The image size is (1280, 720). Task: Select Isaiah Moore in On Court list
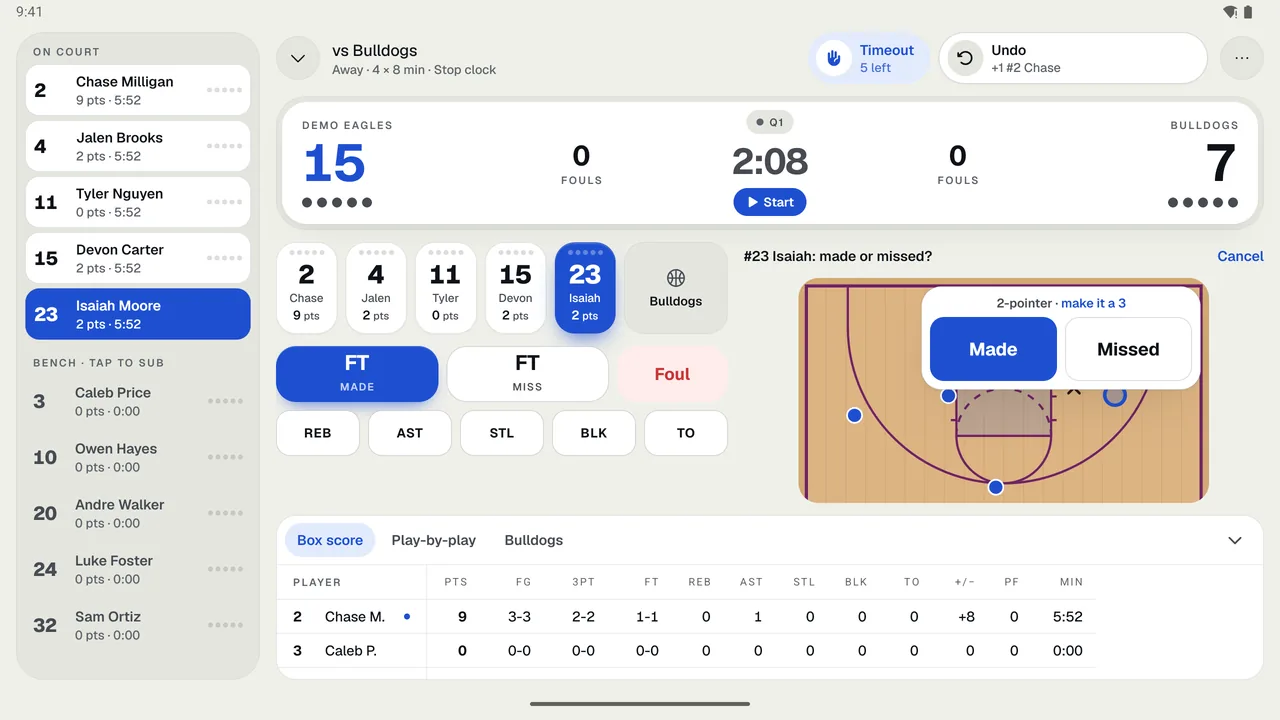coord(138,314)
